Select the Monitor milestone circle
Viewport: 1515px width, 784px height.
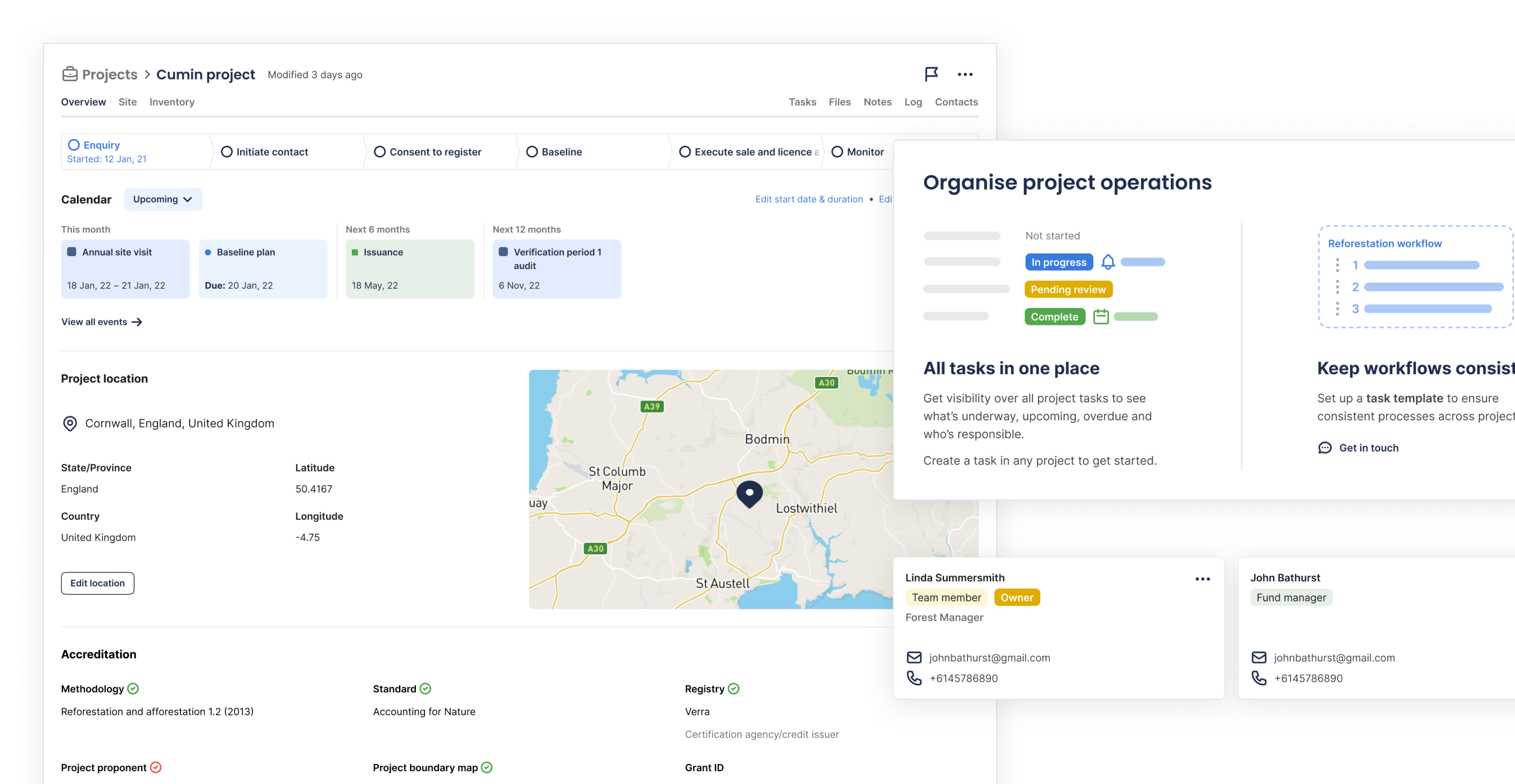838,151
